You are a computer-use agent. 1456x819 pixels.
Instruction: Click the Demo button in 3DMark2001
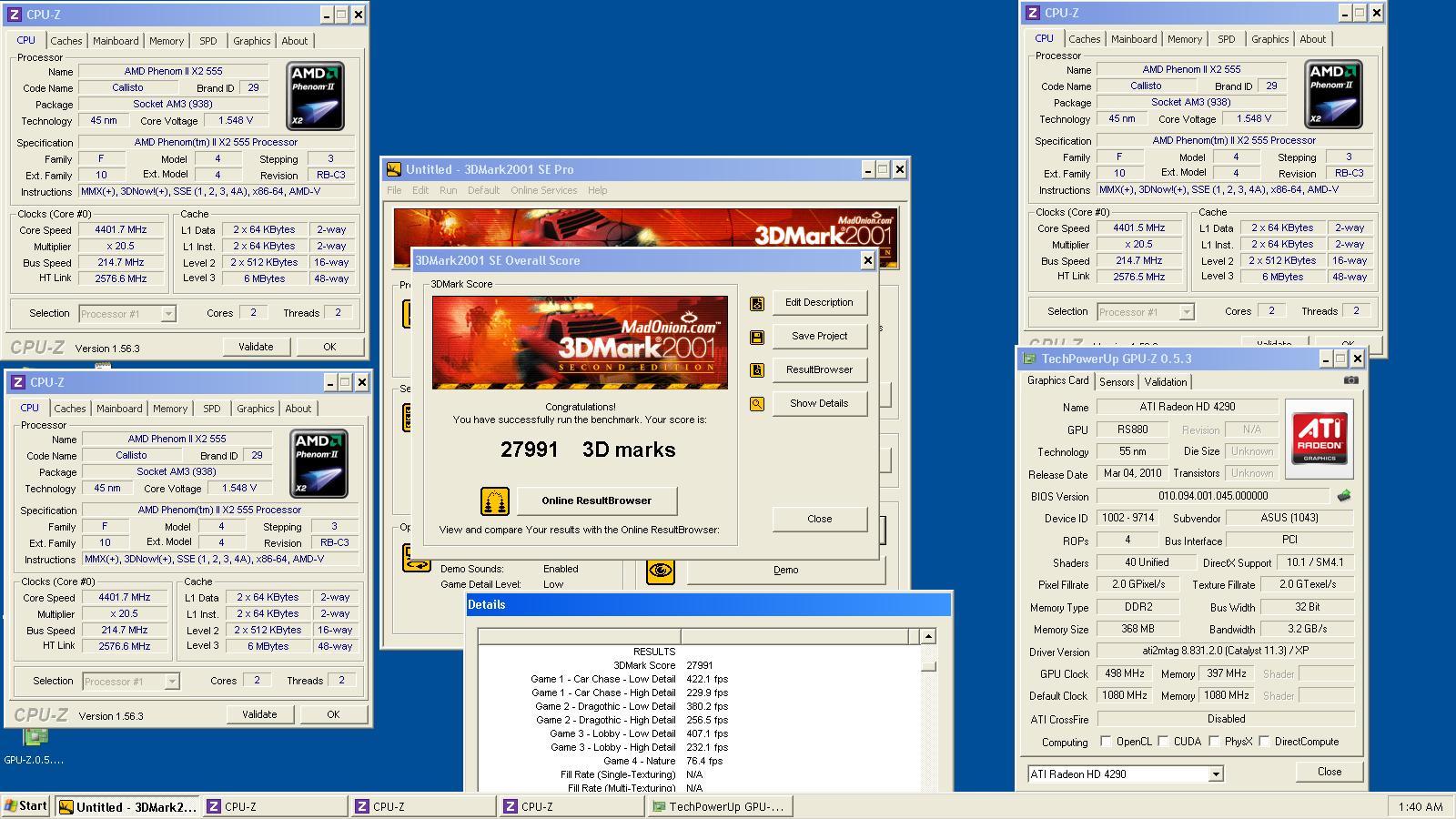[x=786, y=571]
